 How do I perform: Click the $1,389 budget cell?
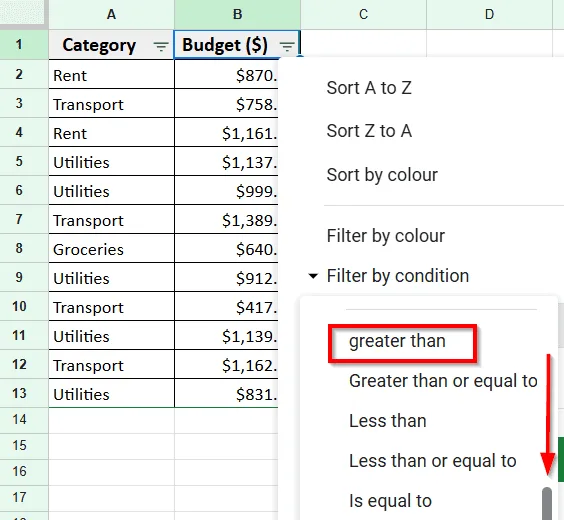(x=227, y=219)
